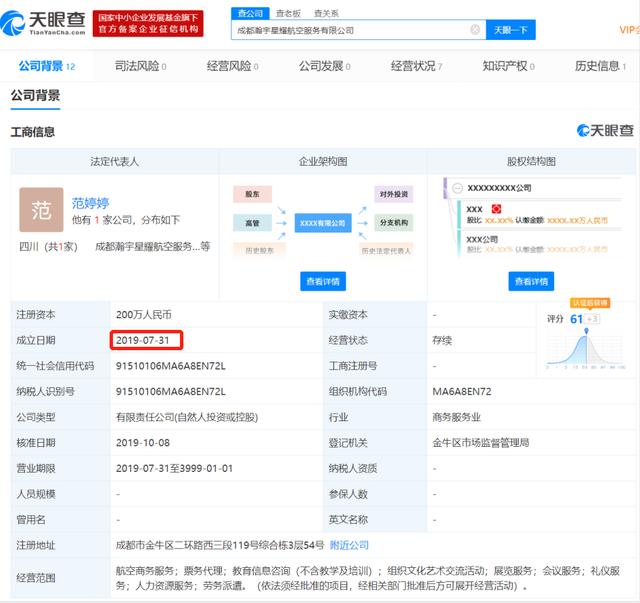
Task: Select the registered address text
Action: pyautogui.click(x=220, y=545)
